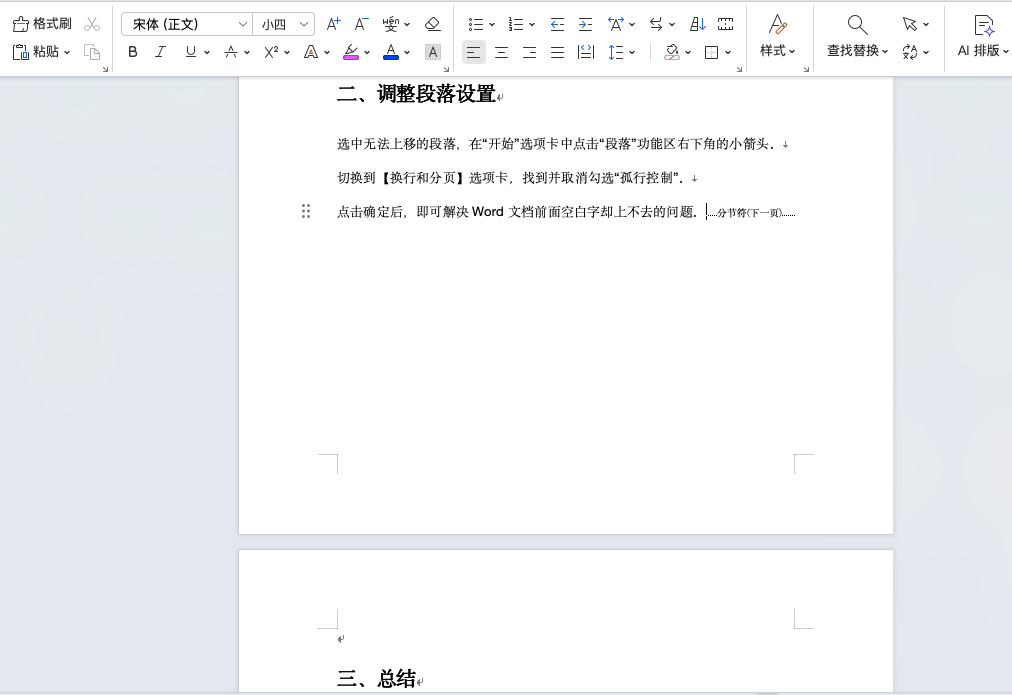
Task: Open the 样式 styles menu
Action: pyautogui.click(x=778, y=51)
